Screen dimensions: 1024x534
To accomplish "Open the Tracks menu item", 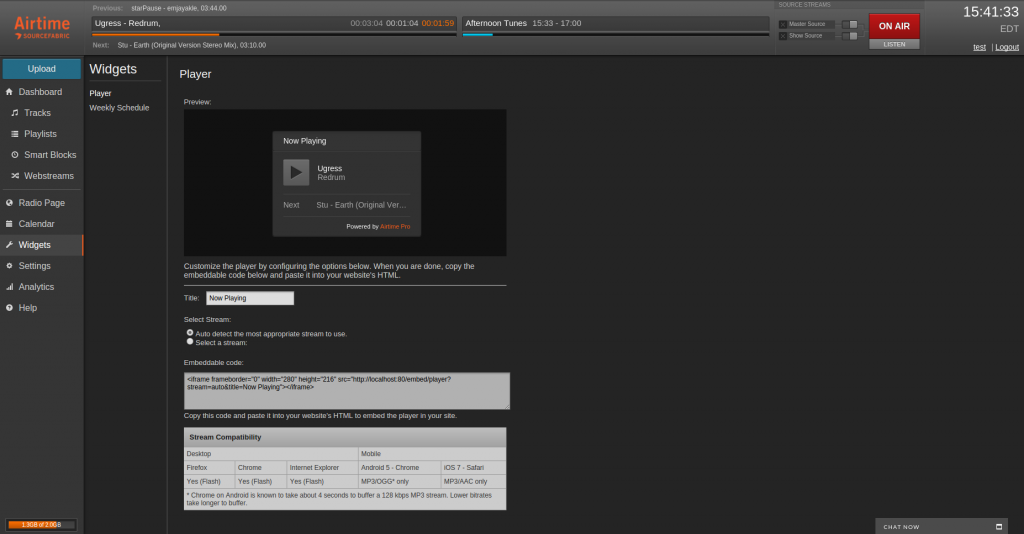I will pyautogui.click(x=37, y=113).
